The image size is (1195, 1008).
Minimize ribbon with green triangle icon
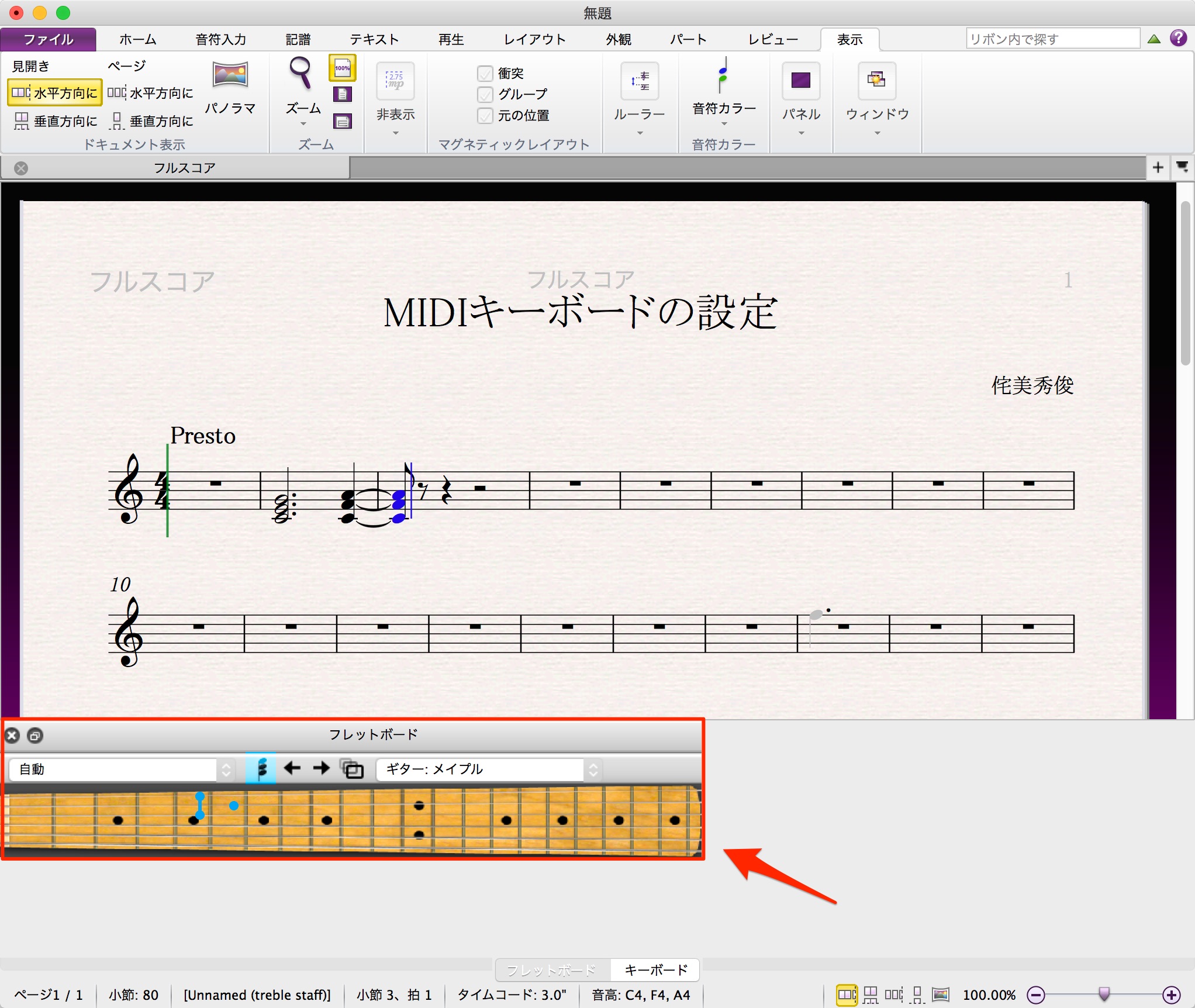tap(1153, 39)
